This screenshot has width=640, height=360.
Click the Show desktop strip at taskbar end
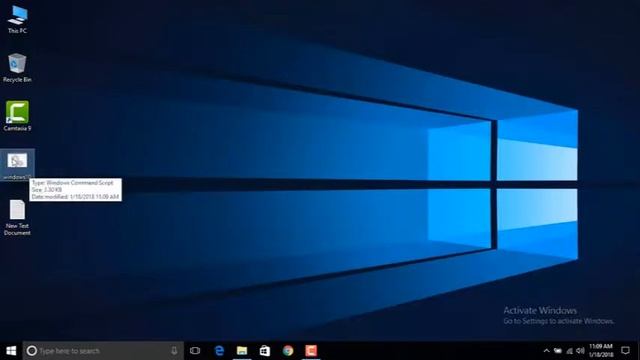coord(638,351)
